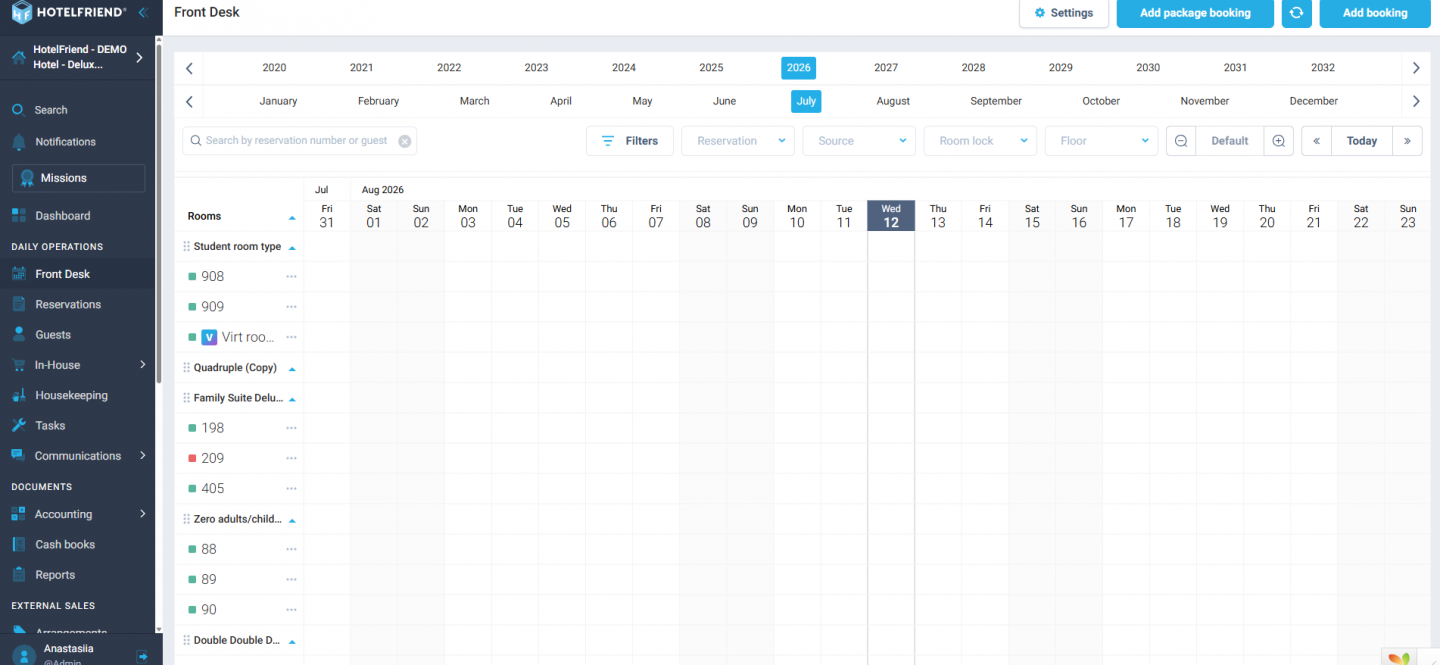Open the Settings button
The image size is (1440, 665).
coord(1064,13)
